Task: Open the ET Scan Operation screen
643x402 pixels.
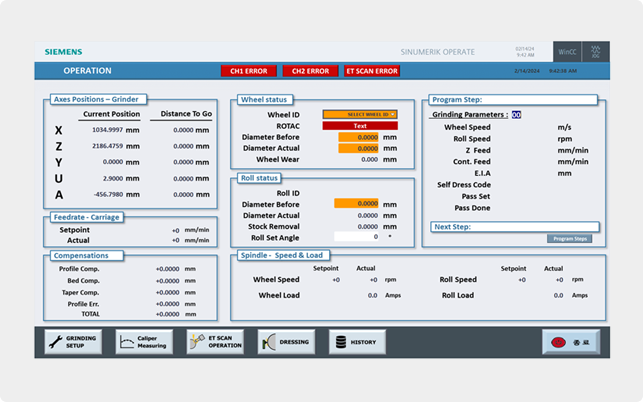Action: click(x=215, y=342)
